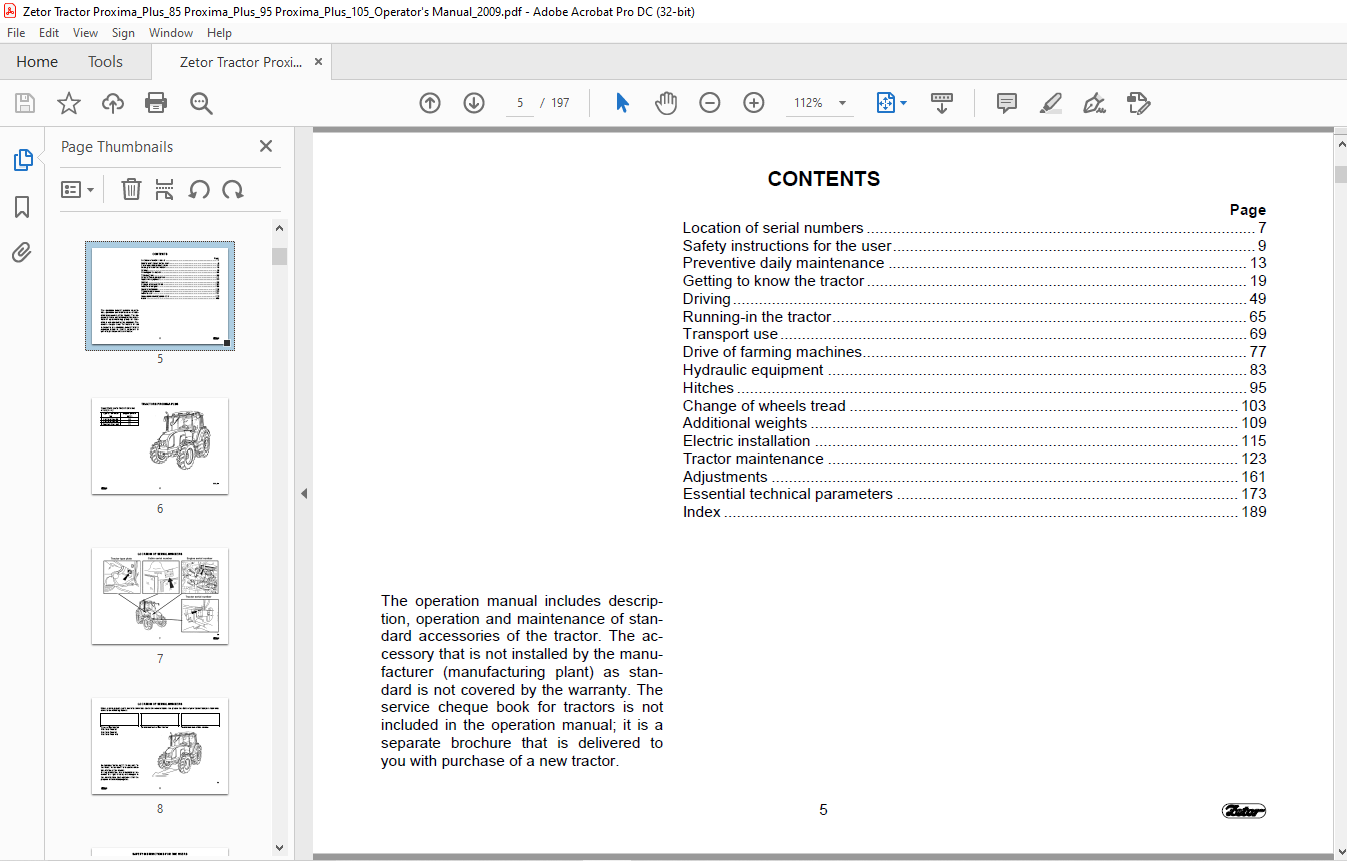This screenshot has height=861, width=1347.
Task: Print the document using printer icon
Action: tap(156, 103)
